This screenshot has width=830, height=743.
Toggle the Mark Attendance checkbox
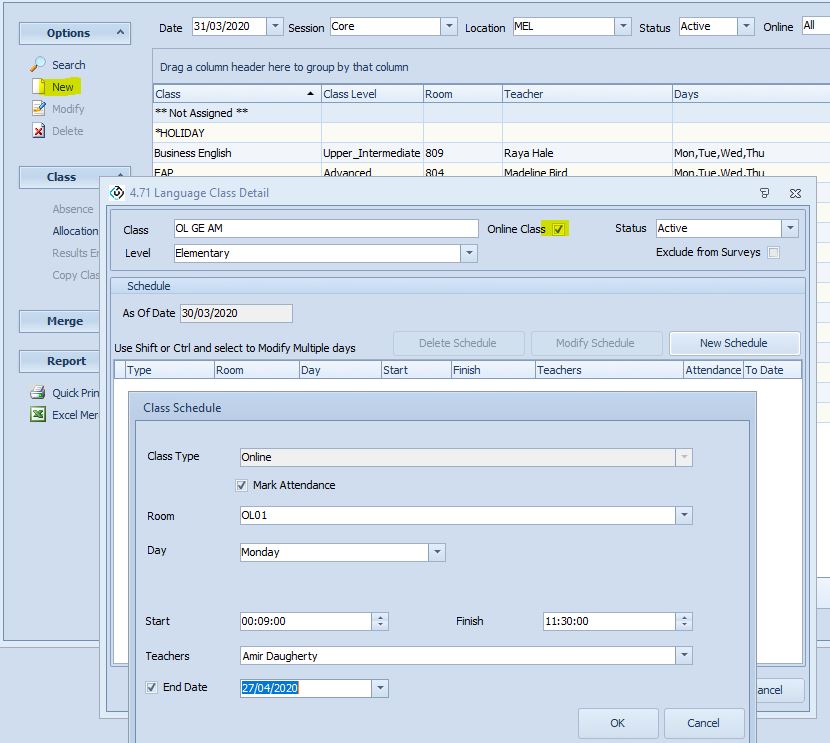[241, 486]
